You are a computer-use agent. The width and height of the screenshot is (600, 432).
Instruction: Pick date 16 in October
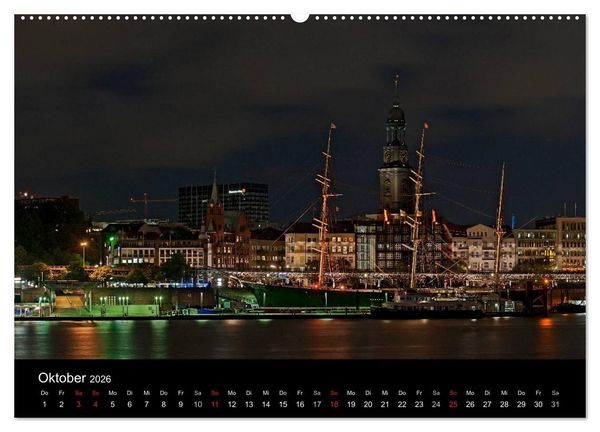[x=300, y=404]
